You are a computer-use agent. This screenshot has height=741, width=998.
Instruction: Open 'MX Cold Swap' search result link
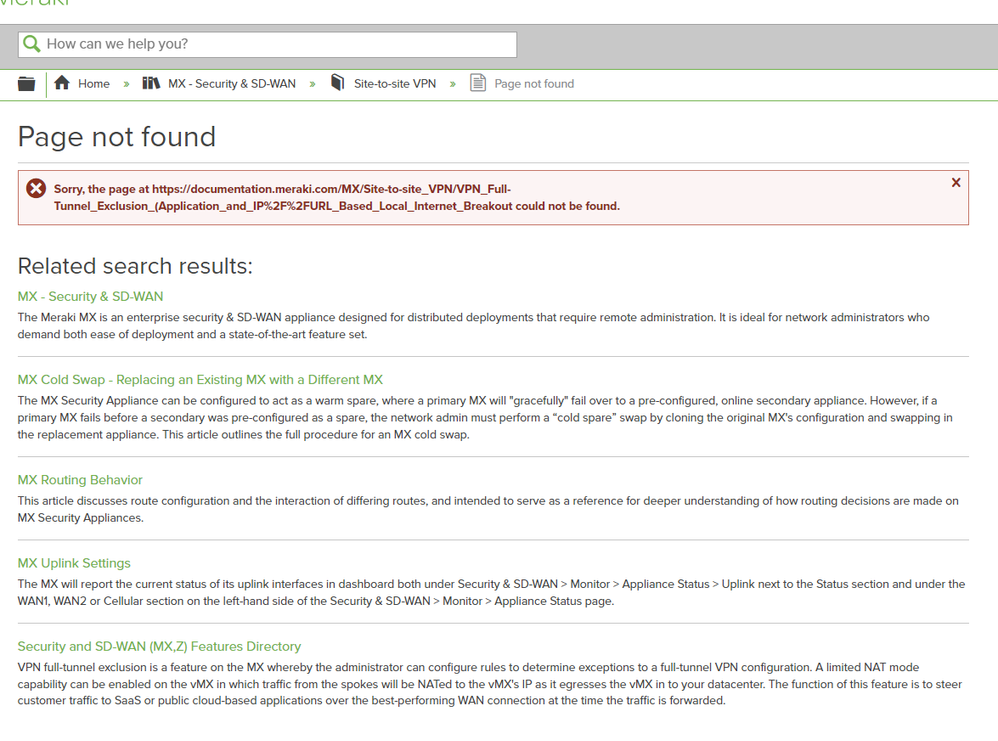coord(200,380)
